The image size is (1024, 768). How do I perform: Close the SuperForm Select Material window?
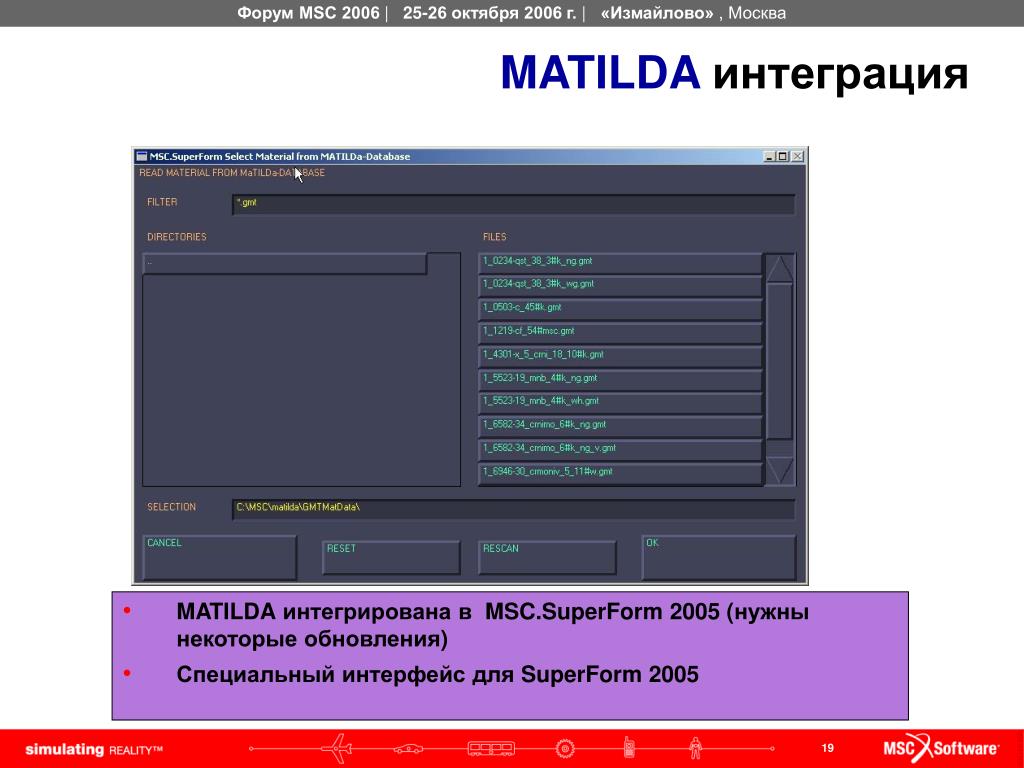pos(797,157)
